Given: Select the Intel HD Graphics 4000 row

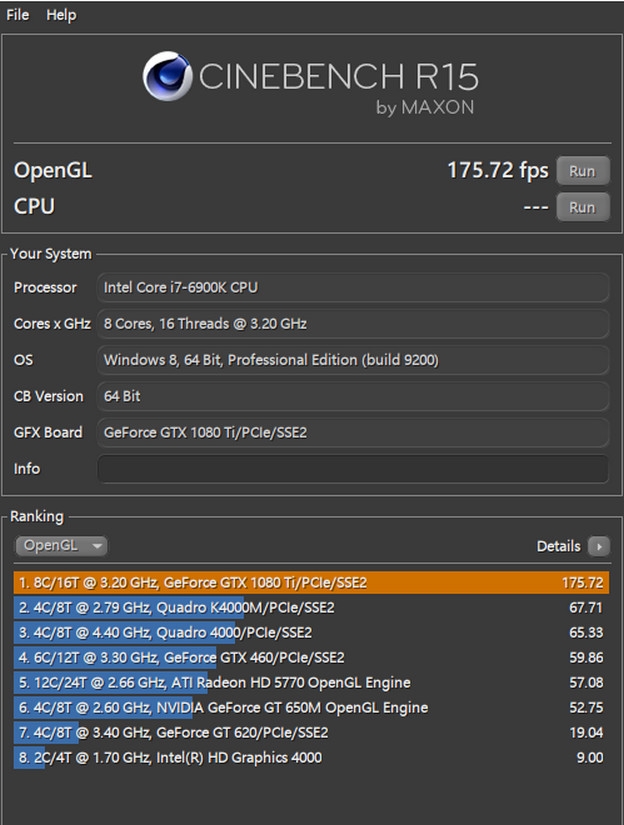Looking at the screenshot, I should [311, 758].
